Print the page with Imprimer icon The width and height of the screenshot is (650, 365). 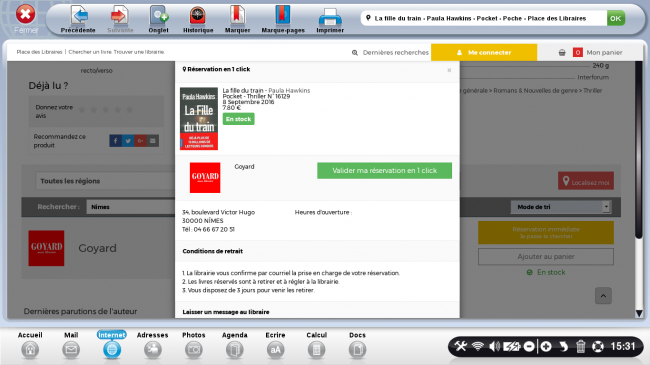coord(330,17)
